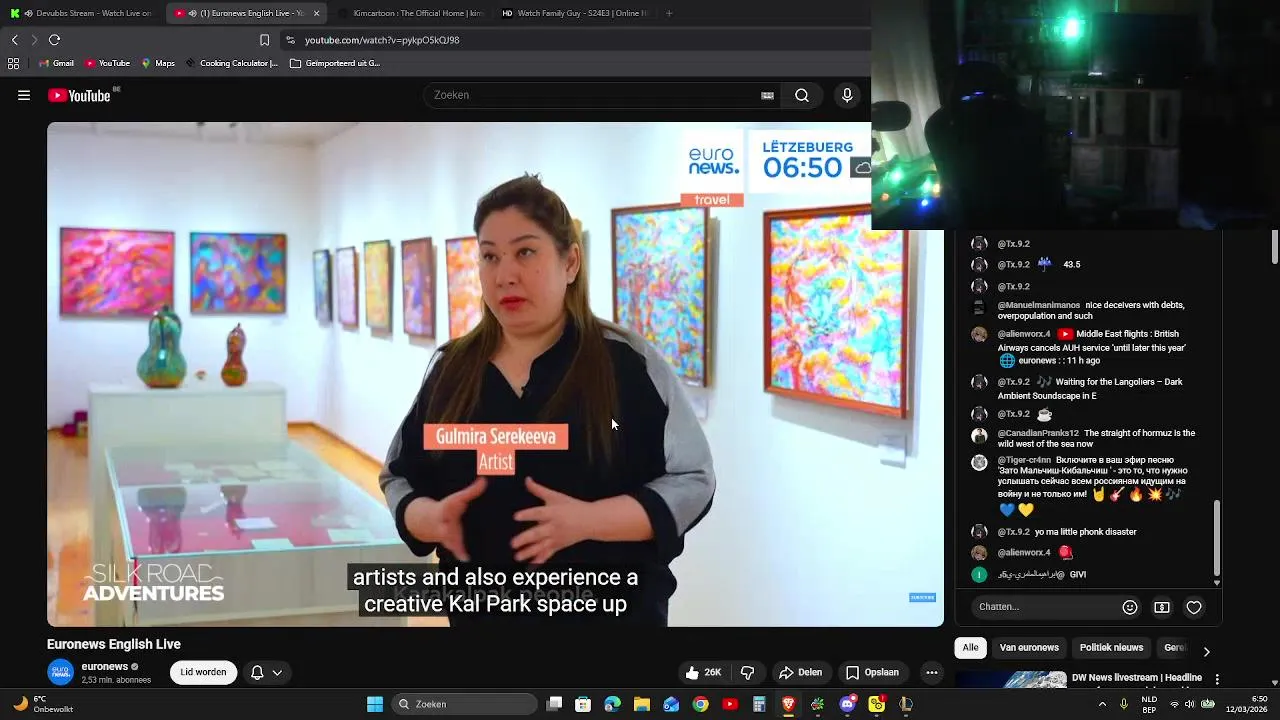Switch to Devubbs Stream tab

click(x=82, y=13)
